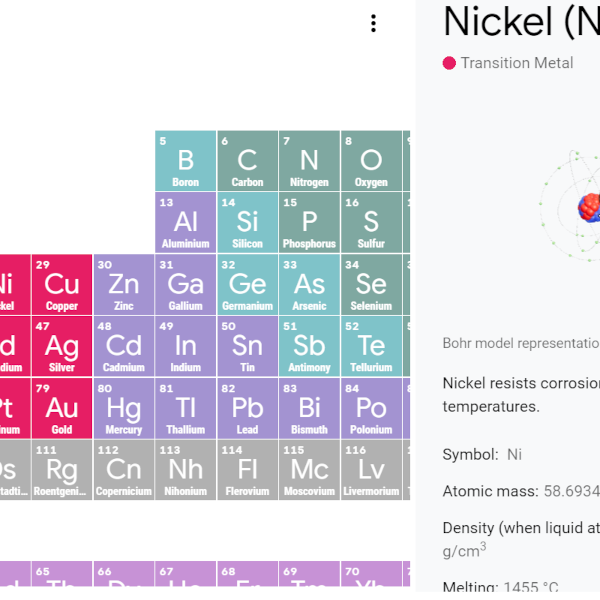
Task: Pick the Flerovium element tile
Action: coord(247,470)
